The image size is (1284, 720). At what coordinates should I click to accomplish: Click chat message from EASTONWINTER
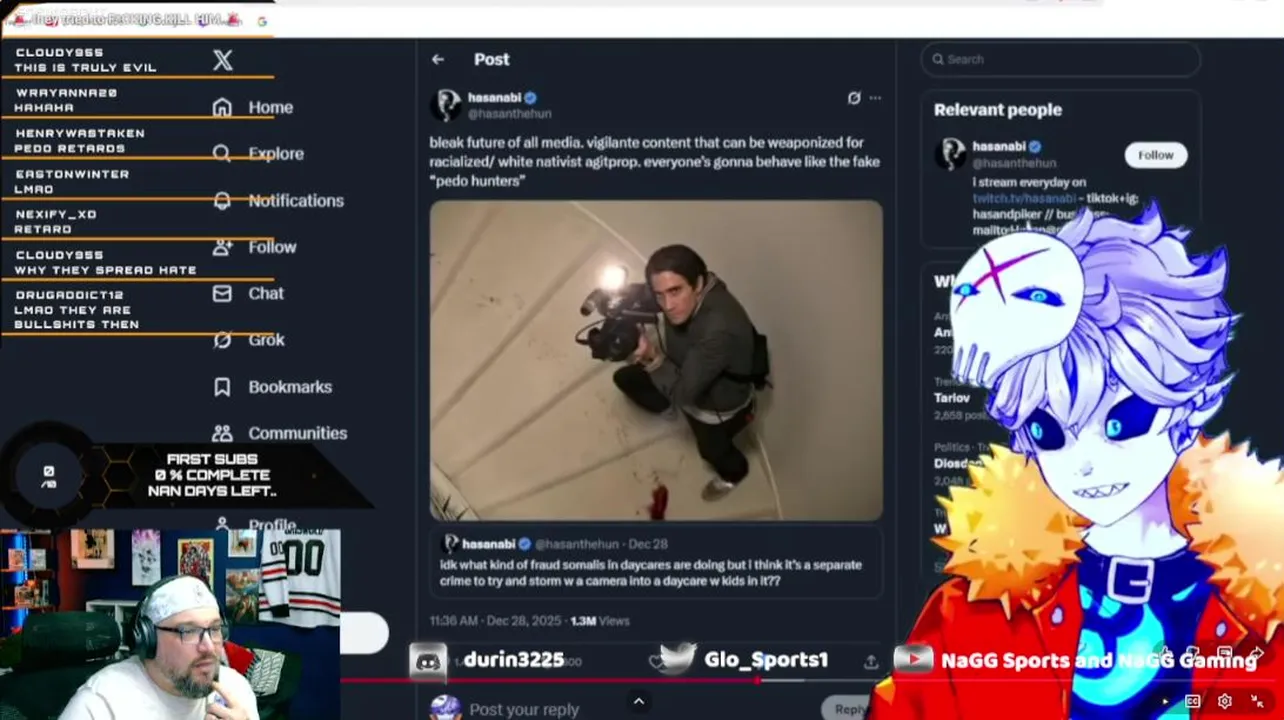click(x=72, y=181)
